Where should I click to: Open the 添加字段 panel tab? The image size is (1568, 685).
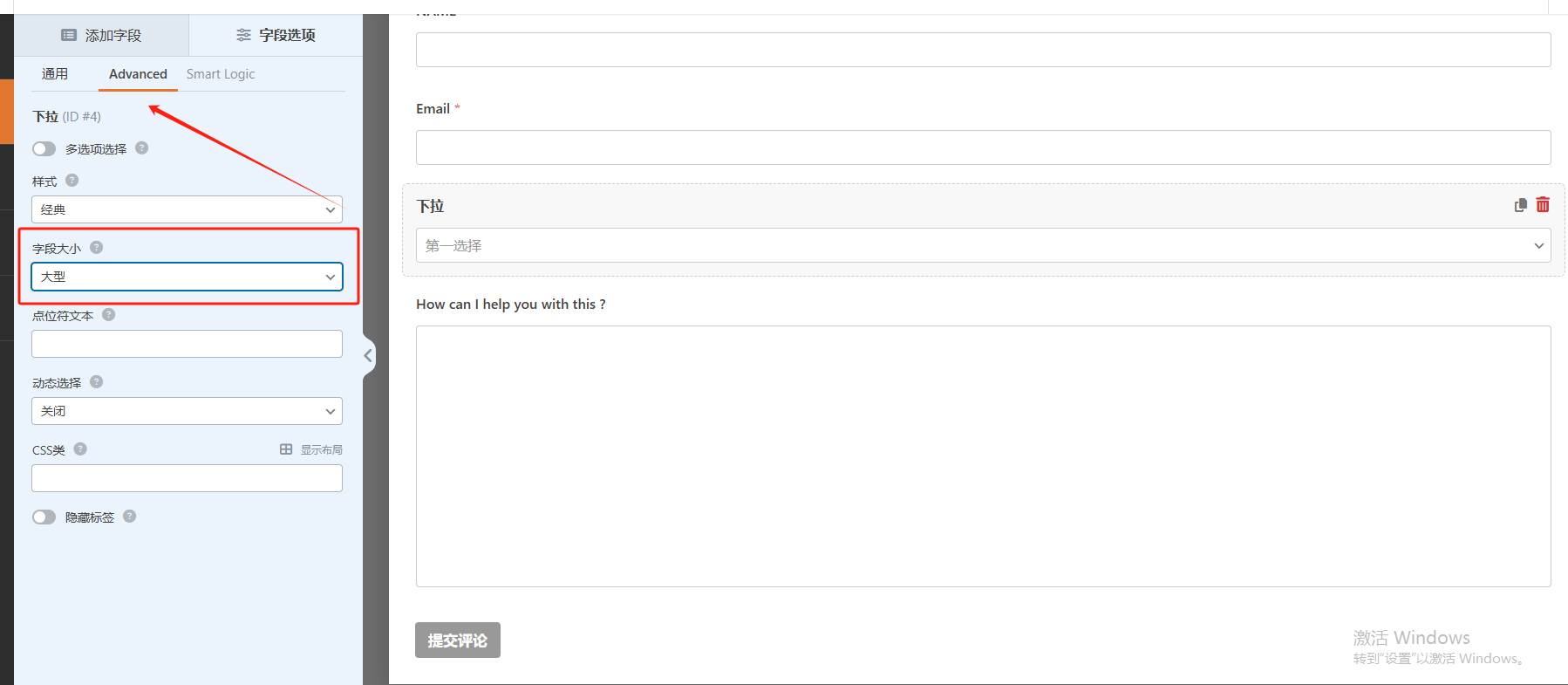[x=101, y=36]
